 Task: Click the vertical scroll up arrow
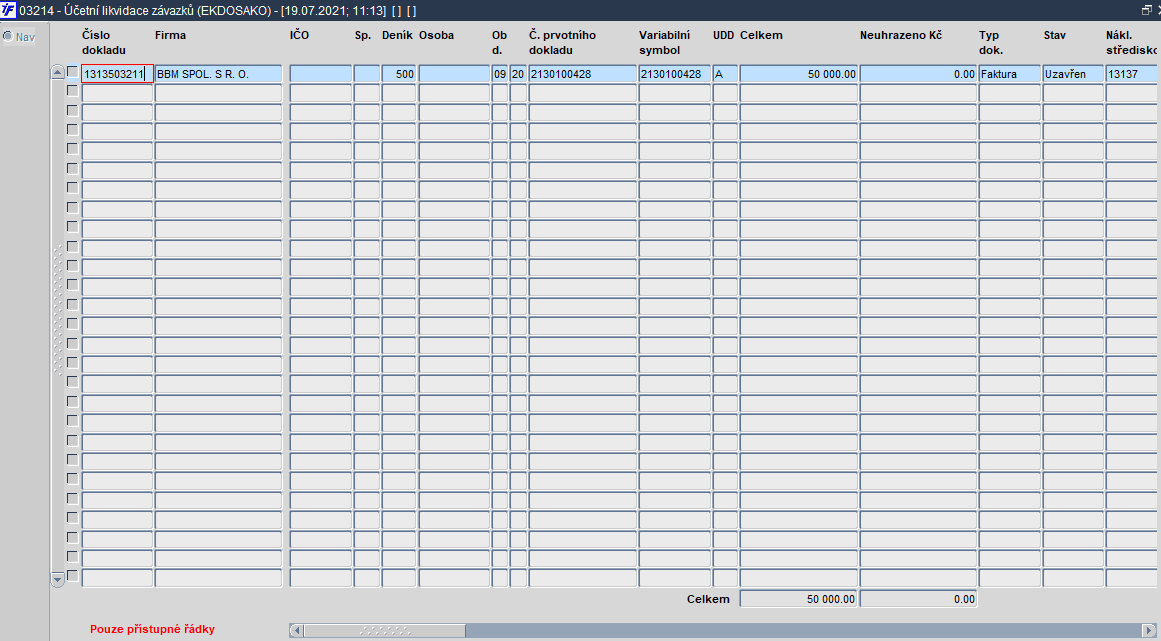pyautogui.click(x=57, y=72)
